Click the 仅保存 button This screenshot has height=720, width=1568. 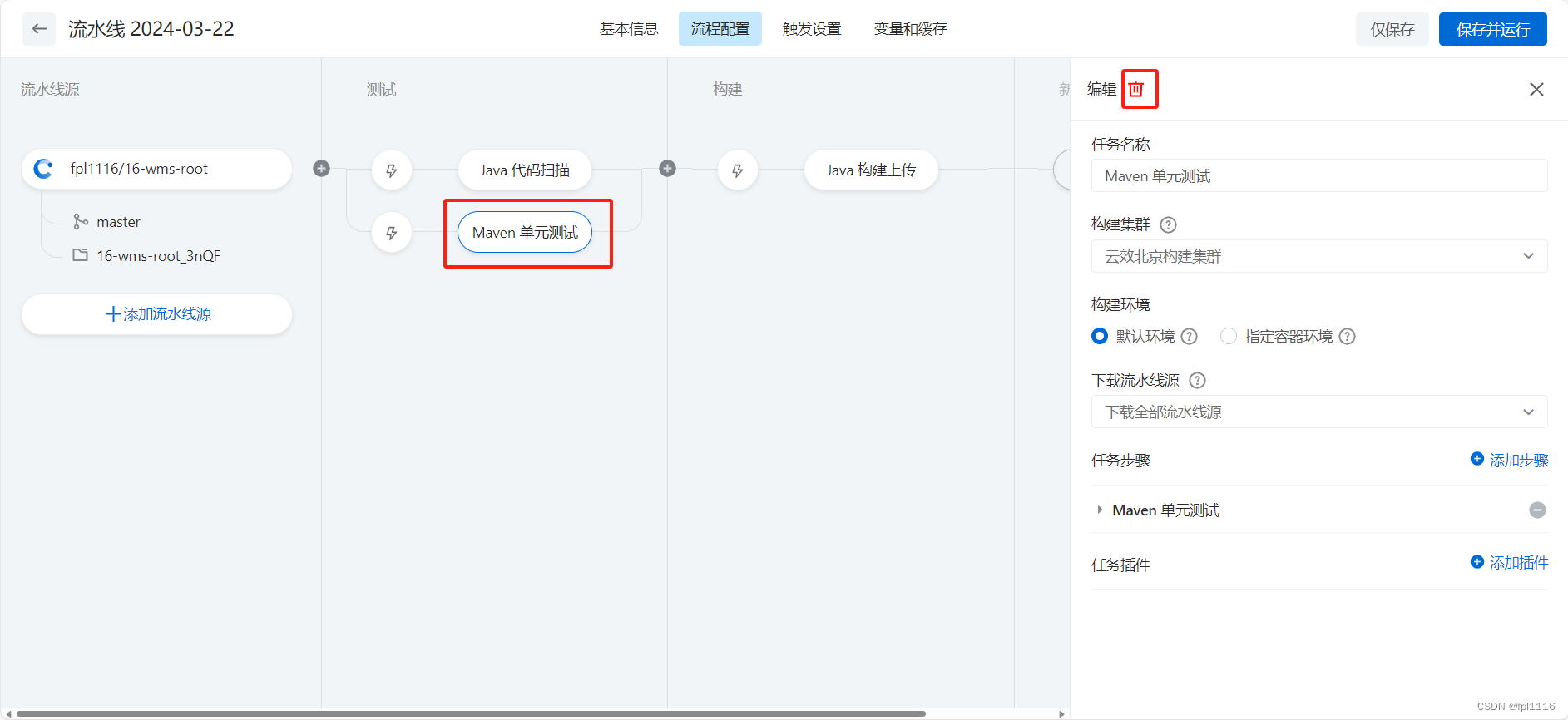(1392, 29)
